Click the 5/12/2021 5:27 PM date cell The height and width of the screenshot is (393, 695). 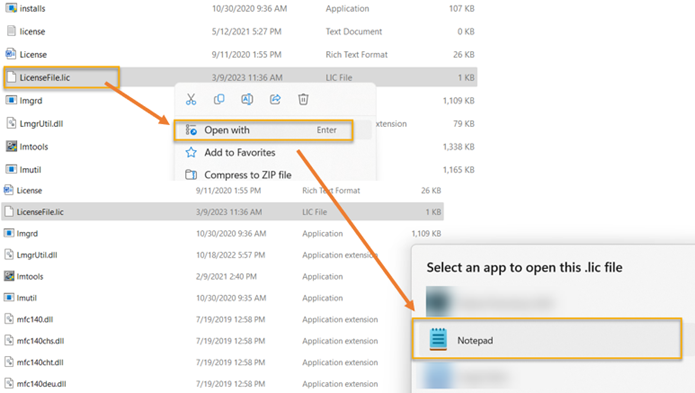pyautogui.click(x=246, y=31)
